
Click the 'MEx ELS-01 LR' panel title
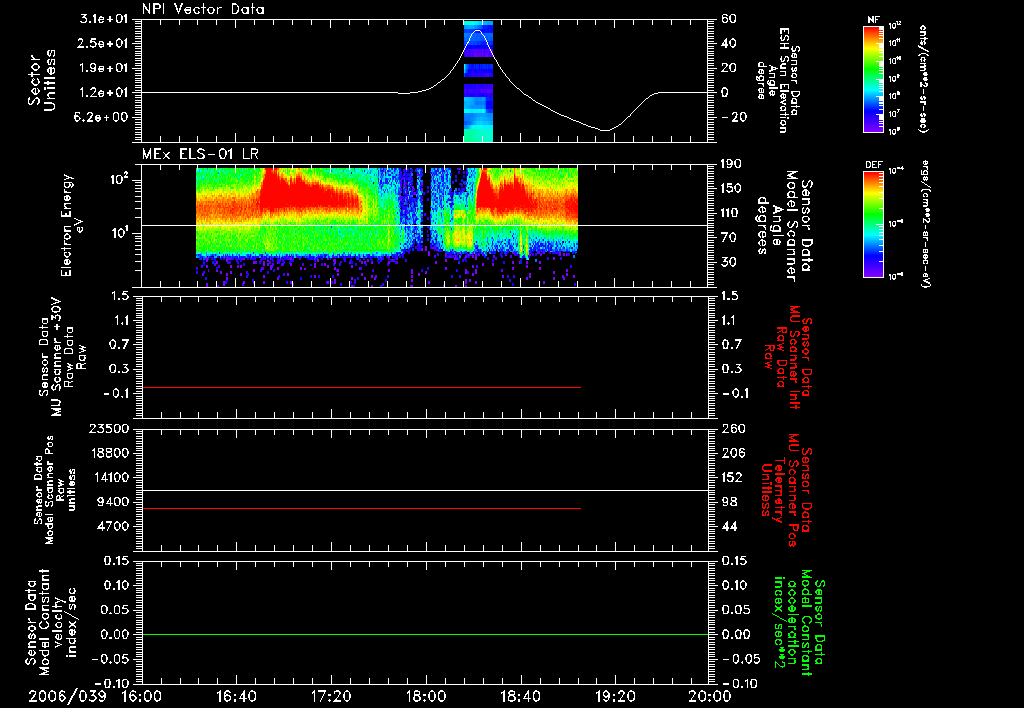(x=200, y=154)
